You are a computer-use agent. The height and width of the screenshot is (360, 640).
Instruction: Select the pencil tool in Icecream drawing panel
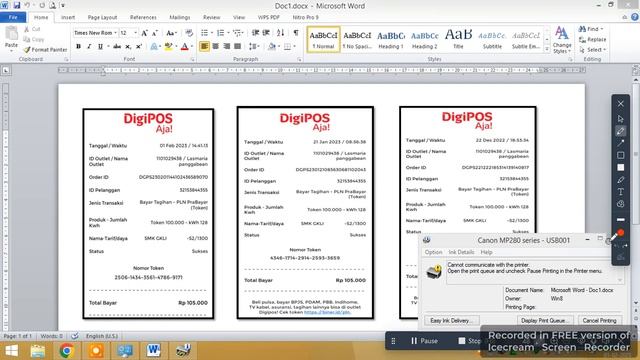click(x=620, y=131)
